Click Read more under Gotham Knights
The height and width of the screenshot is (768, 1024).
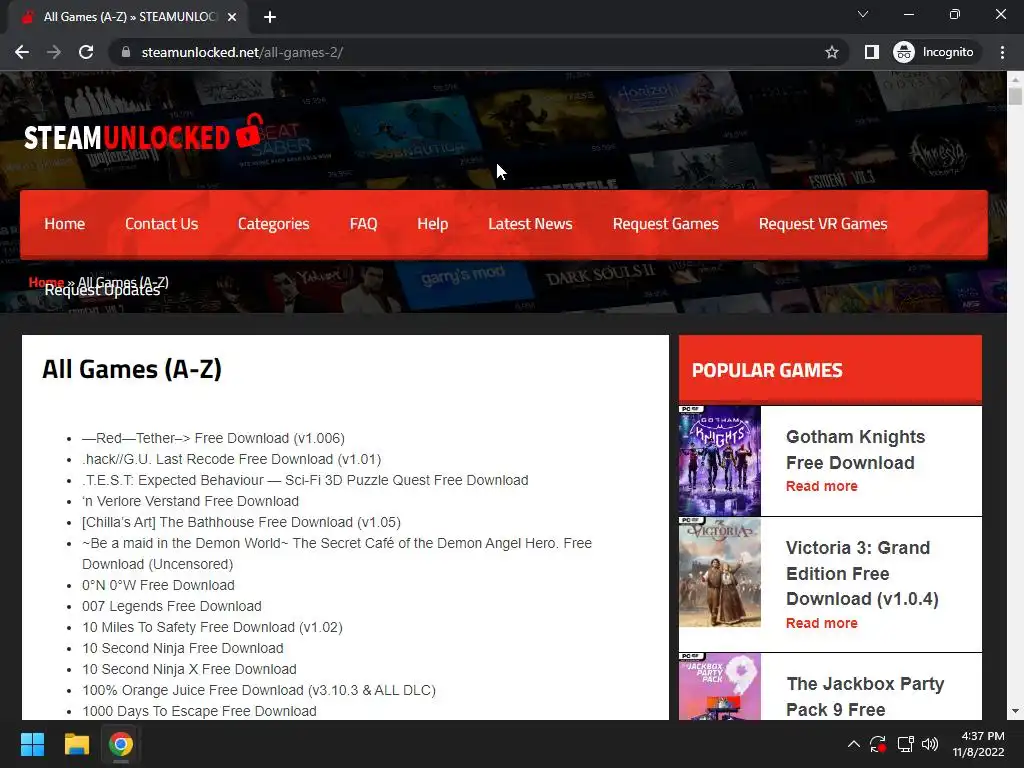click(822, 486)
